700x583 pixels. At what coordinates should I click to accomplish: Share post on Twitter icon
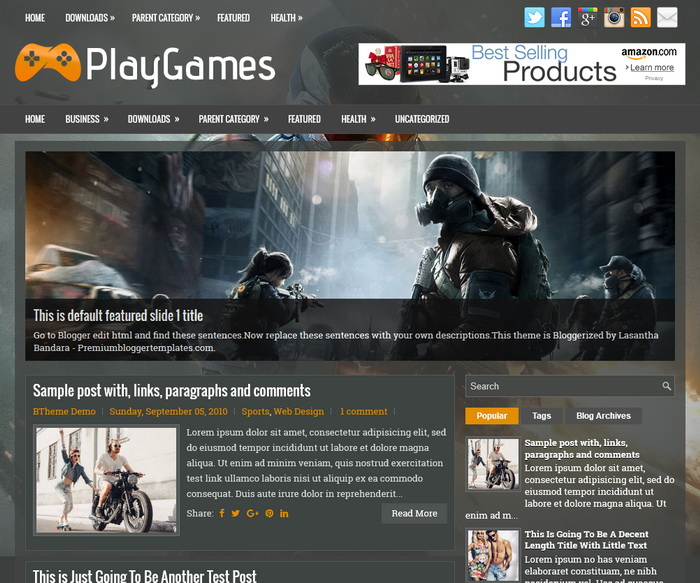pyautogui.click(x=236, y=513)
